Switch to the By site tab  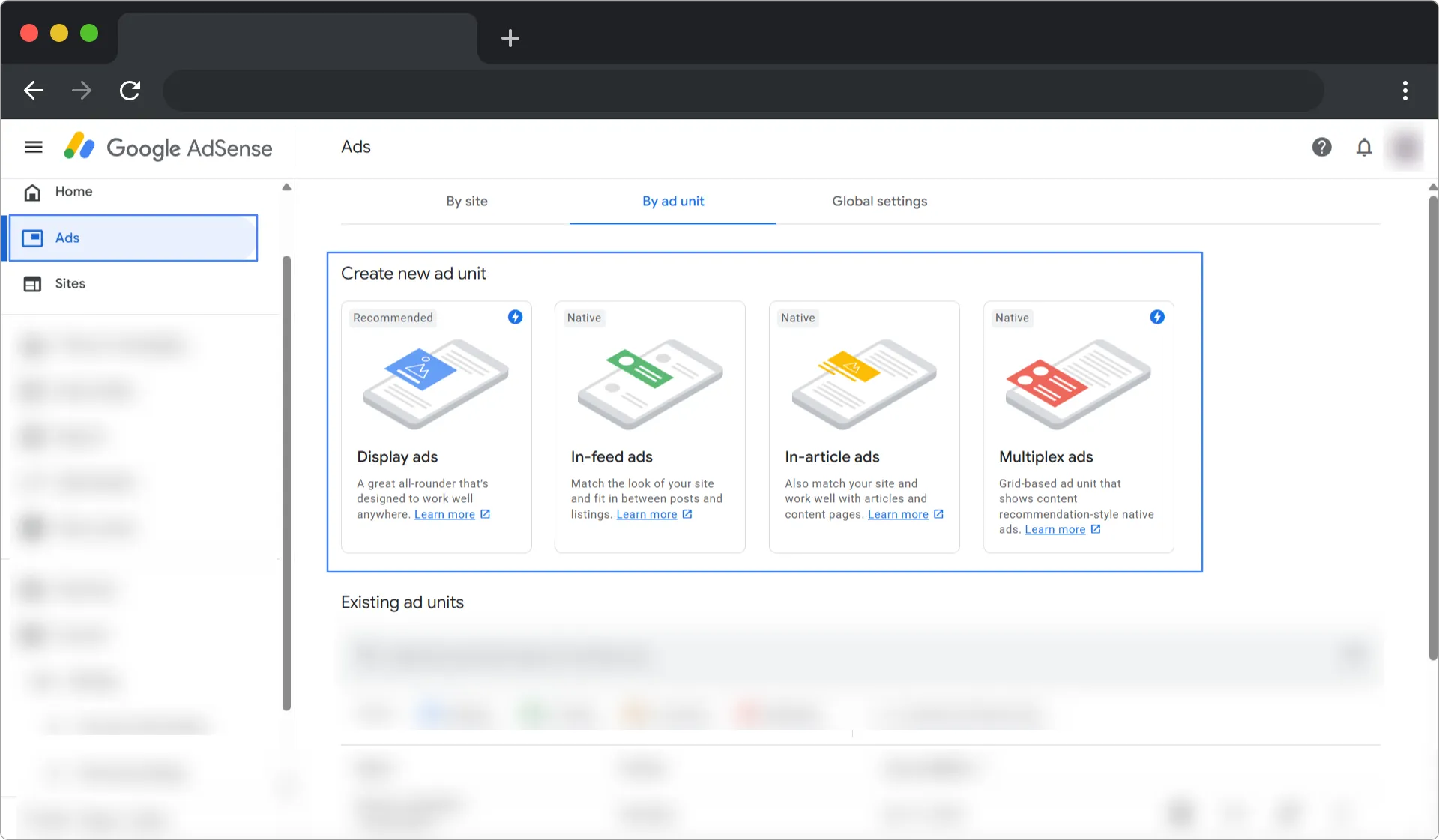click(466, 201)
